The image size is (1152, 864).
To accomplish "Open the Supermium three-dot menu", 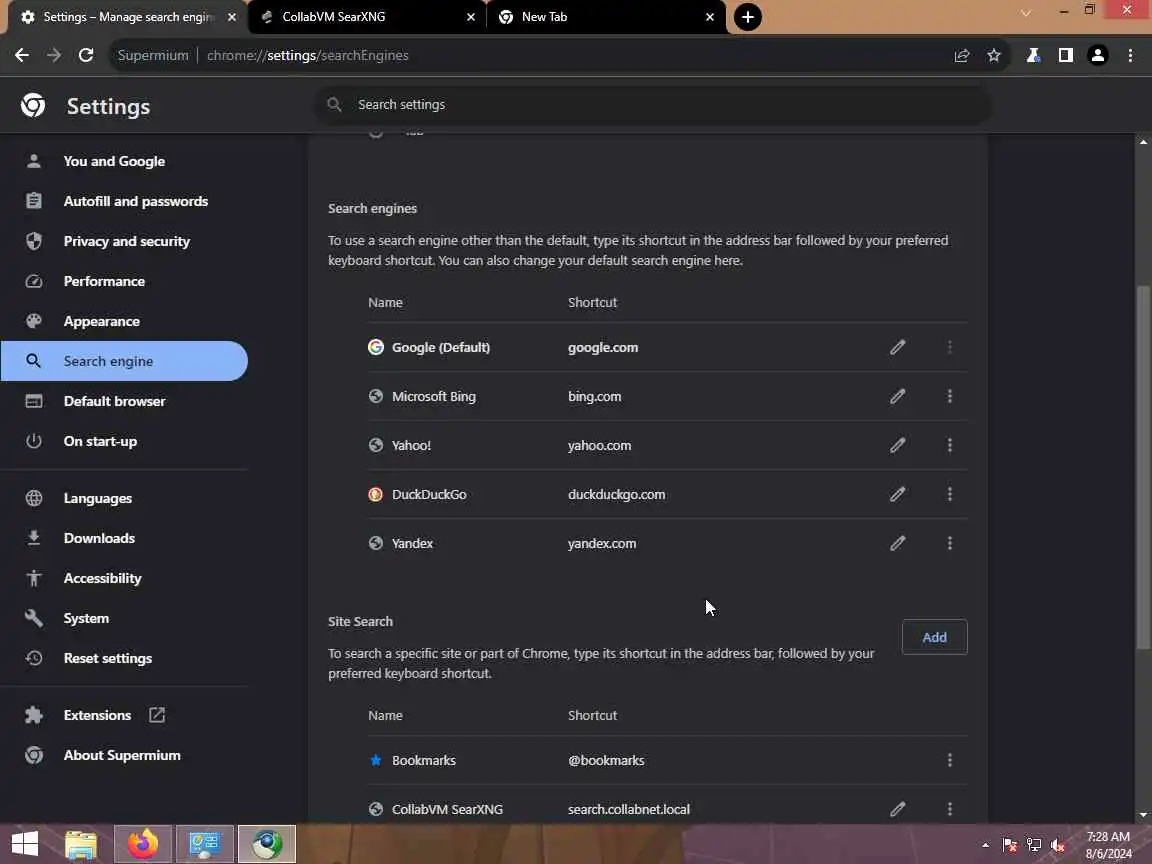I will tap(1130, 55).
